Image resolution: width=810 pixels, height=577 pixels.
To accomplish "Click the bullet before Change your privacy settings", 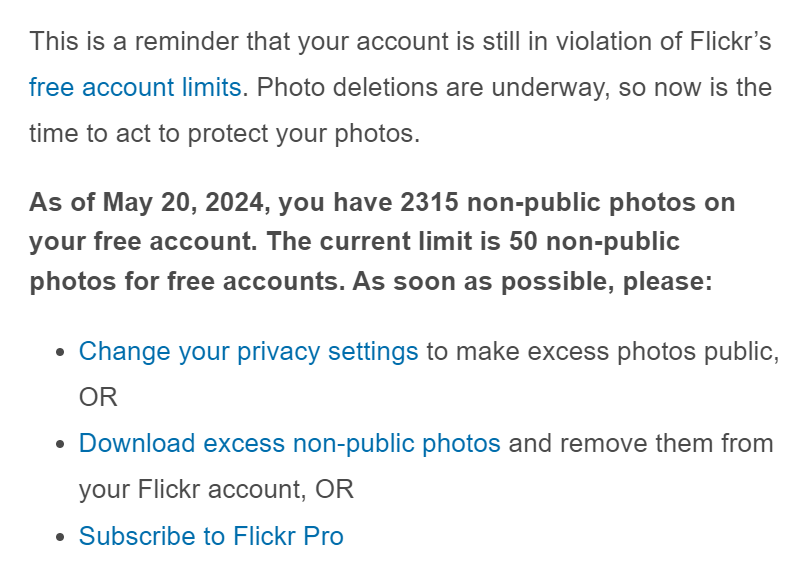I will (61, 352).
